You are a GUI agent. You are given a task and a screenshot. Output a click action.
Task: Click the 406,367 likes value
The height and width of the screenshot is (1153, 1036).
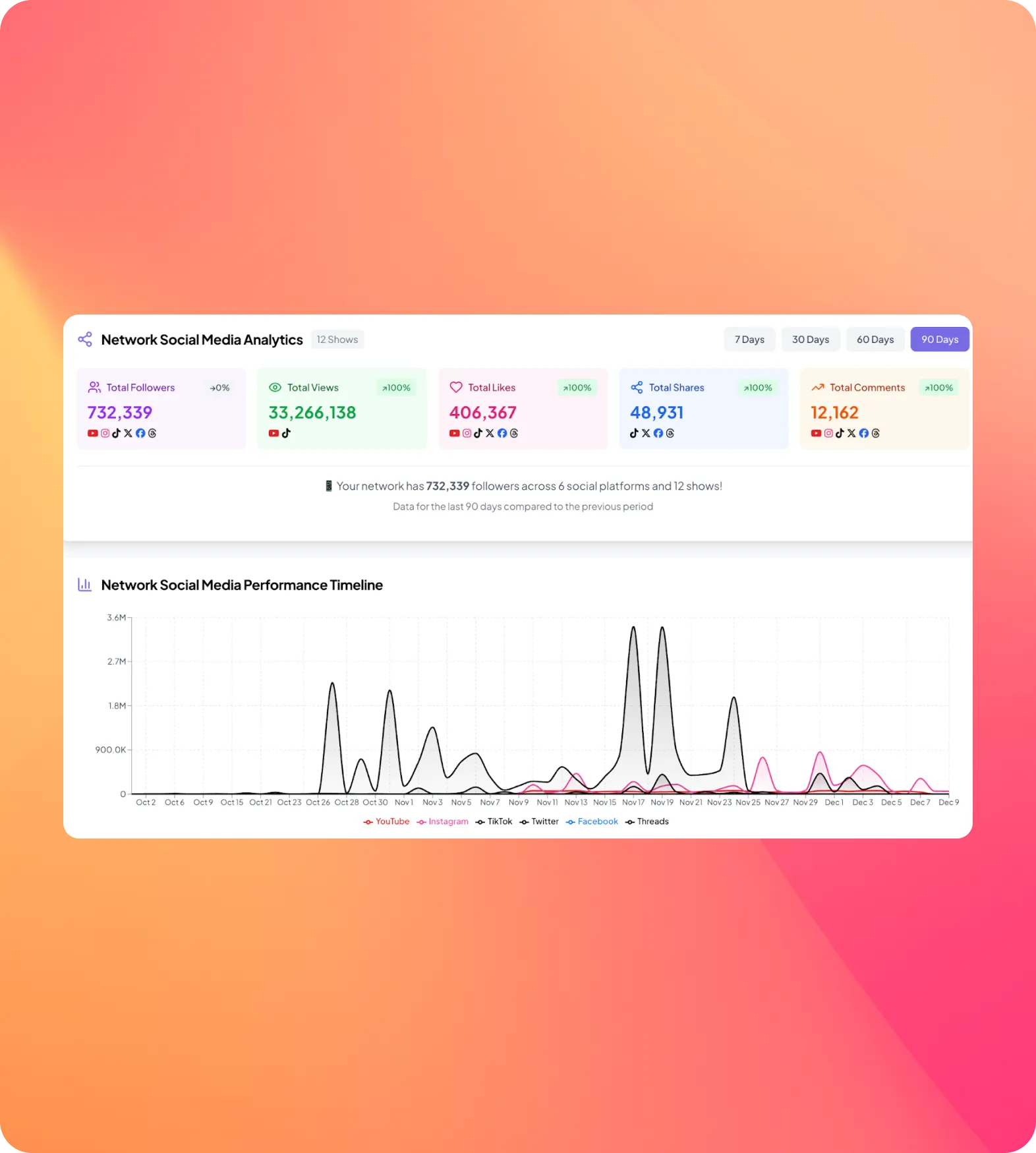pyautogui.click(x=483, y=413)
